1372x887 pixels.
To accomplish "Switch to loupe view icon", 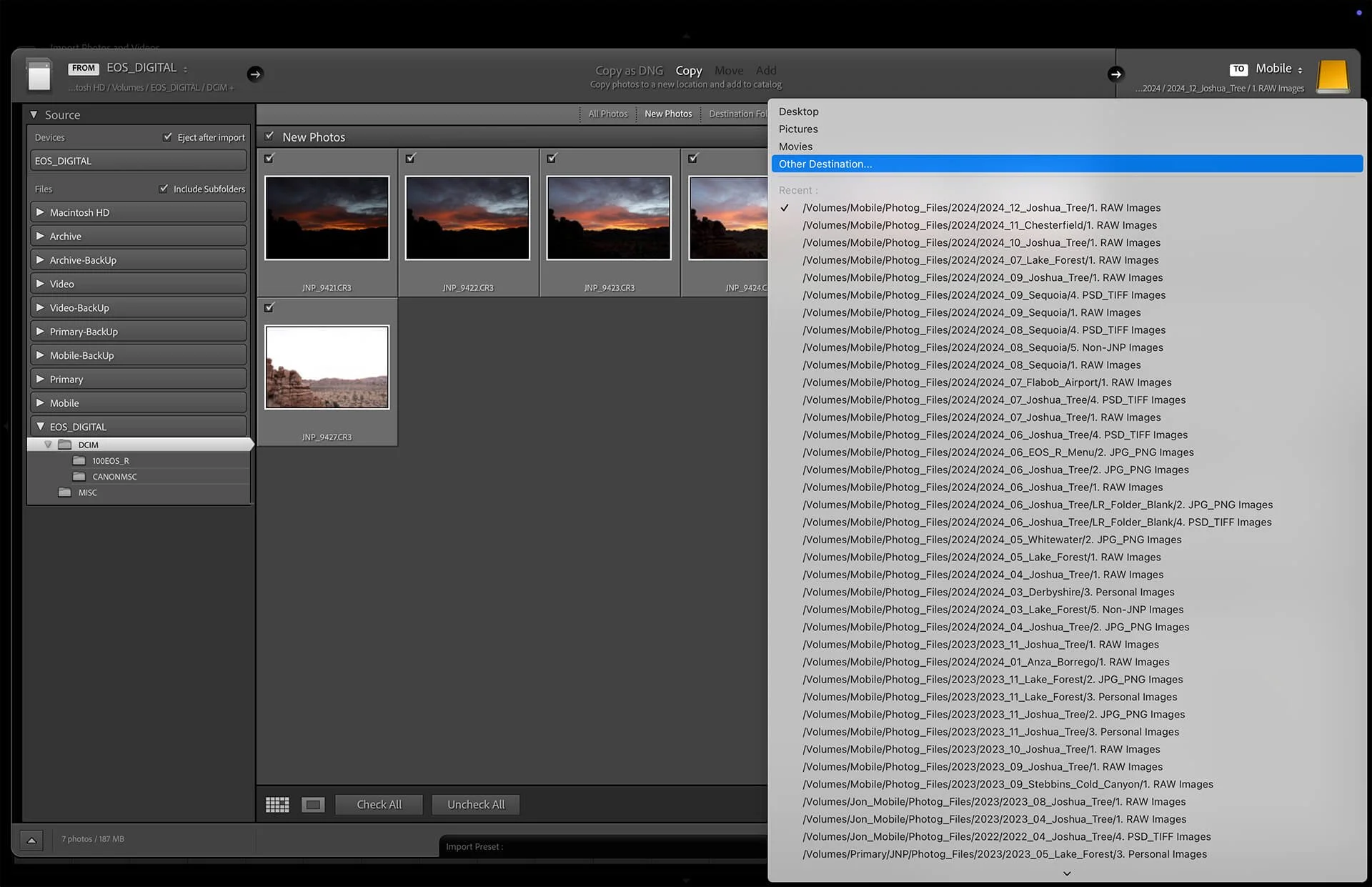I will pyautogui.click(x=313, y=805).
